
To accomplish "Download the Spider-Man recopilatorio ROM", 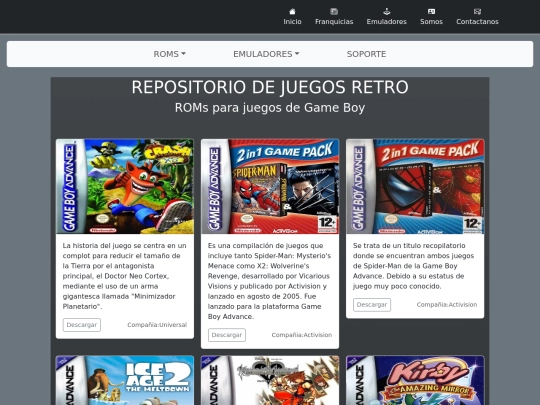I will [x=372, y=304].
